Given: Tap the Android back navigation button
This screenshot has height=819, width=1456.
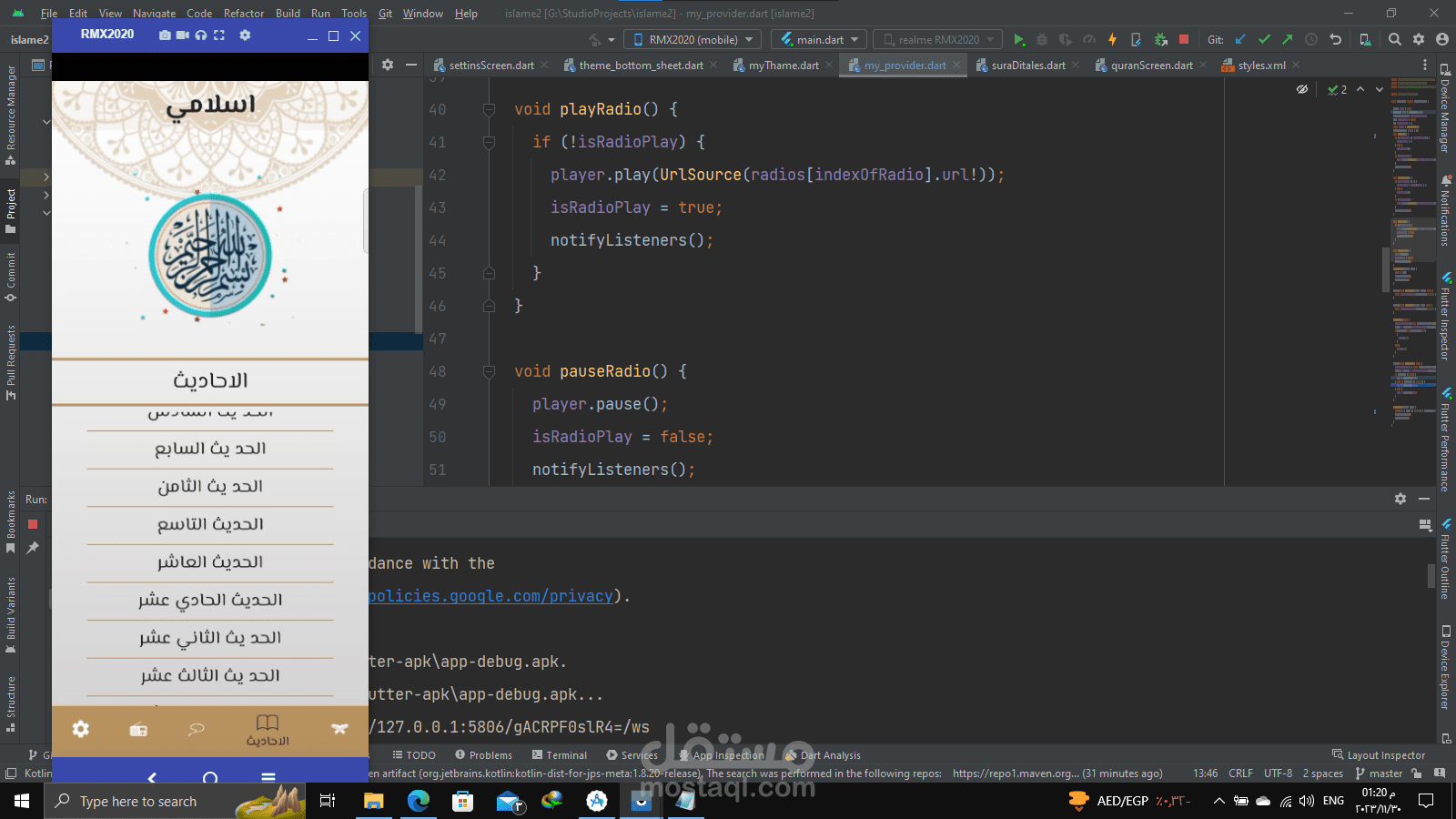Looking at the screenshot, I should pyautogui.click(x=152, y=778).
